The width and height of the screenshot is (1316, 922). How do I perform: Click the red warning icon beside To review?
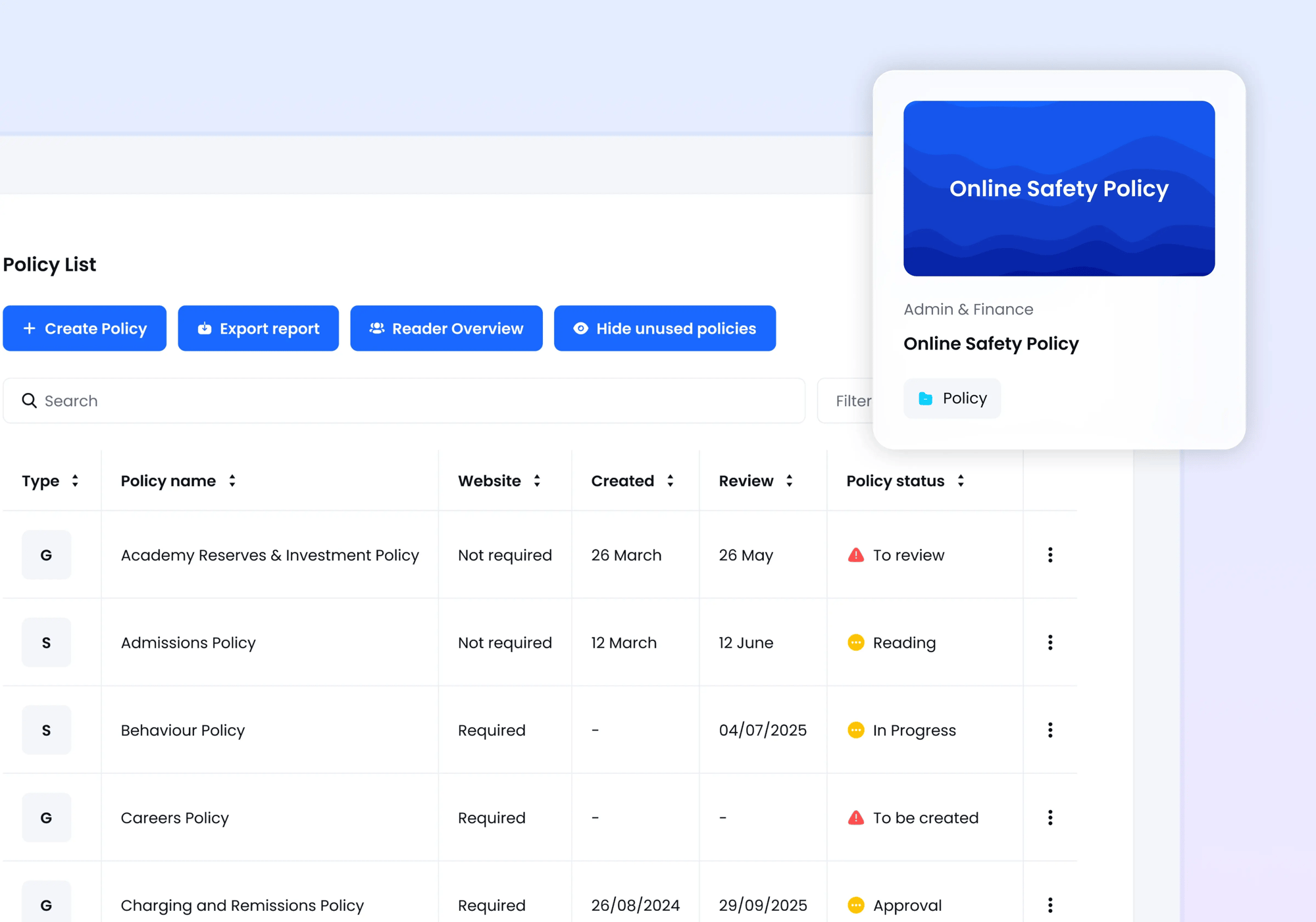pos(855,555)
